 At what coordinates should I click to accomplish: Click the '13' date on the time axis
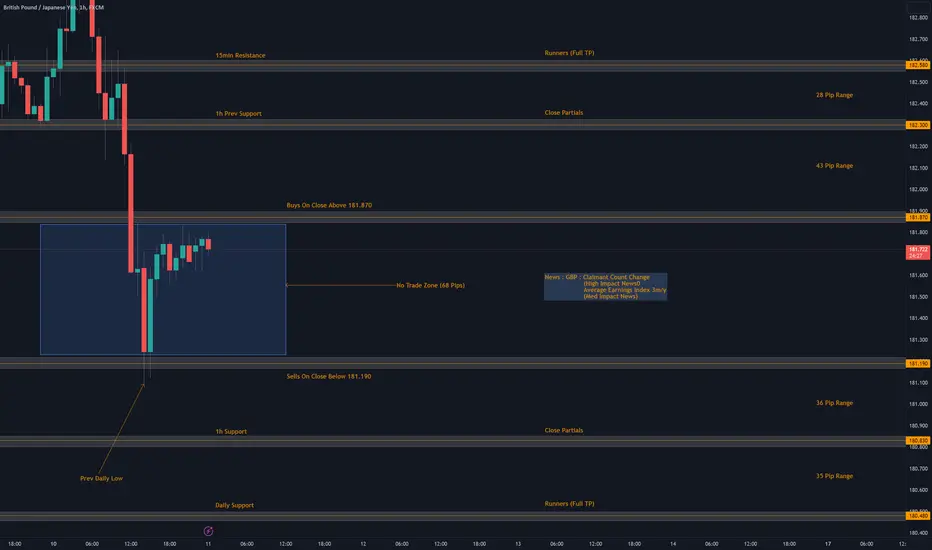tap(518, 543)
